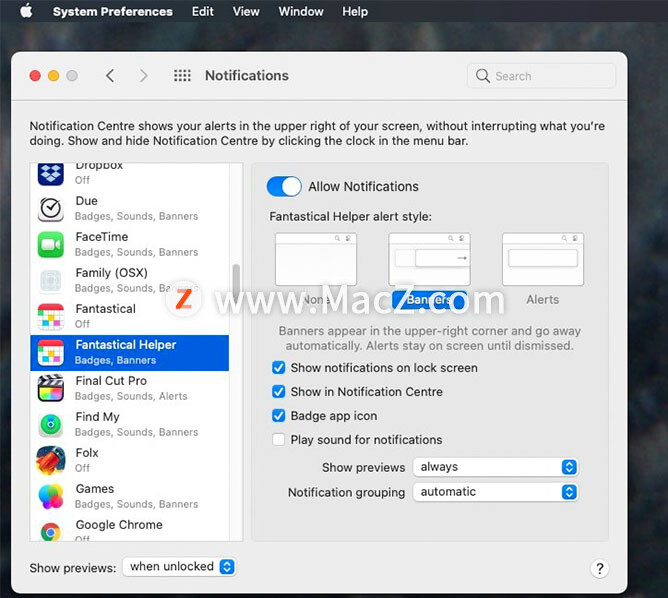Click the Games colorful bubbles icon
The image size is (668, 598).
click(x=51, y=497)
